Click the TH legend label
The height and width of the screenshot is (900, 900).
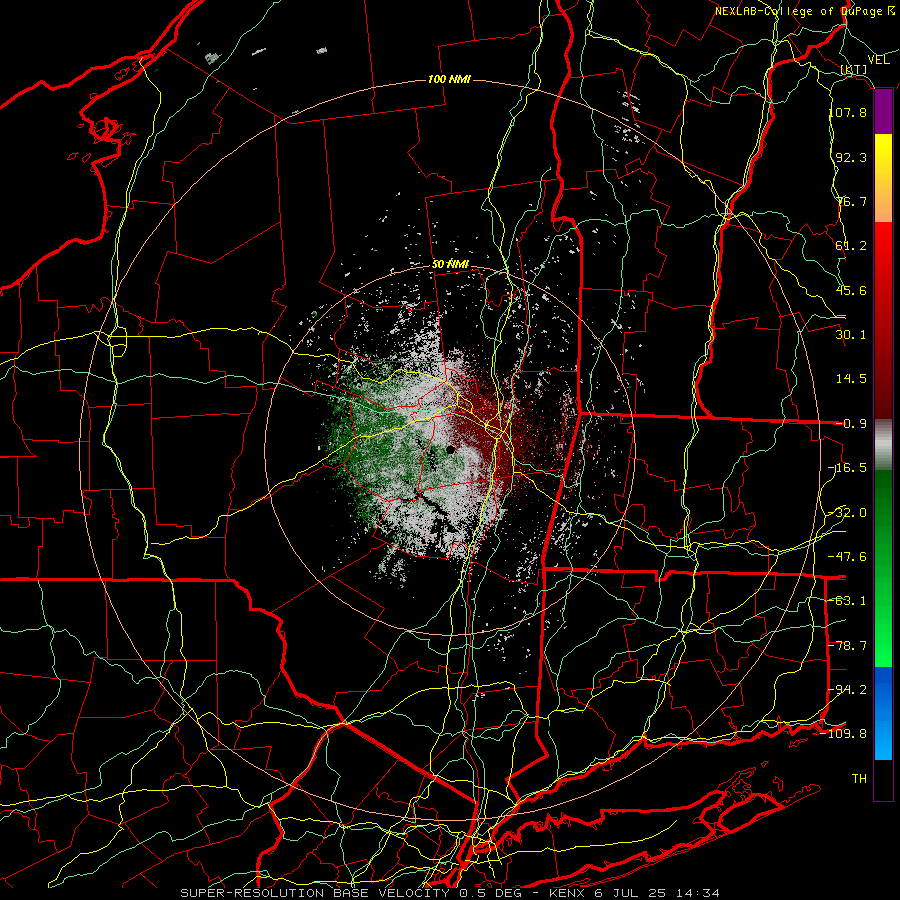859,778
